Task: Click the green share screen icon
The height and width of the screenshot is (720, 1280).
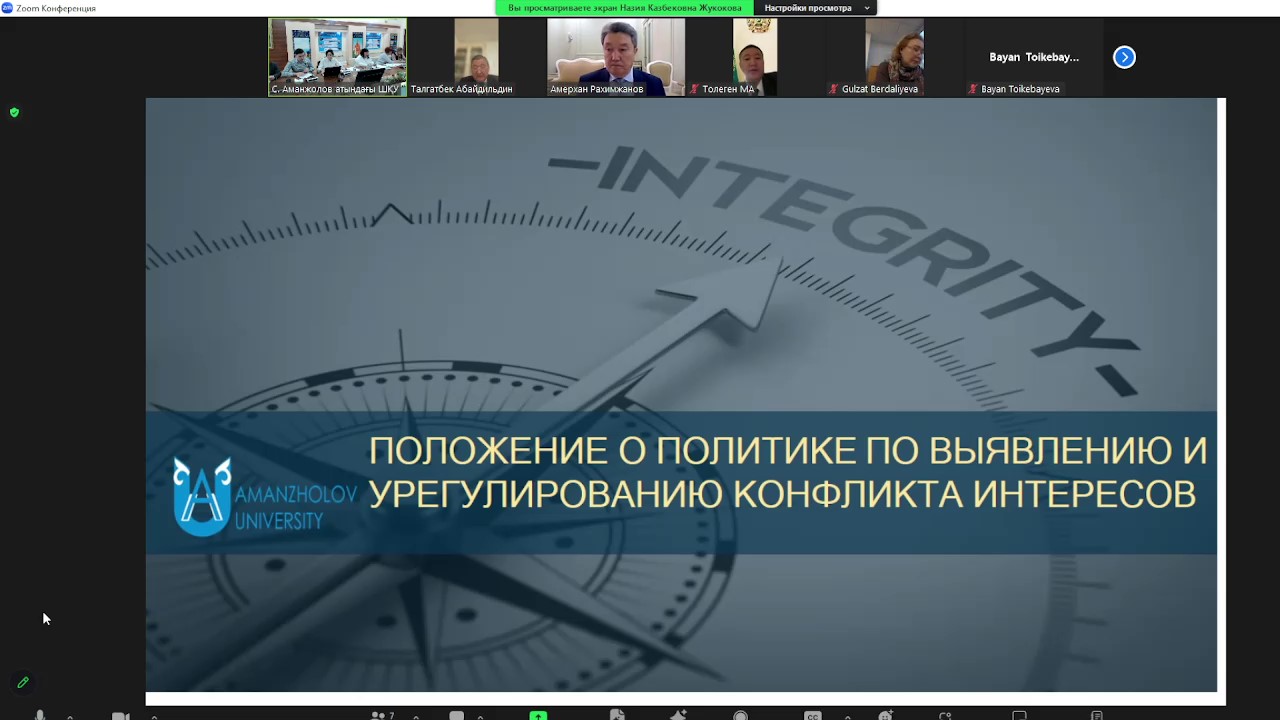Action: 538,715
